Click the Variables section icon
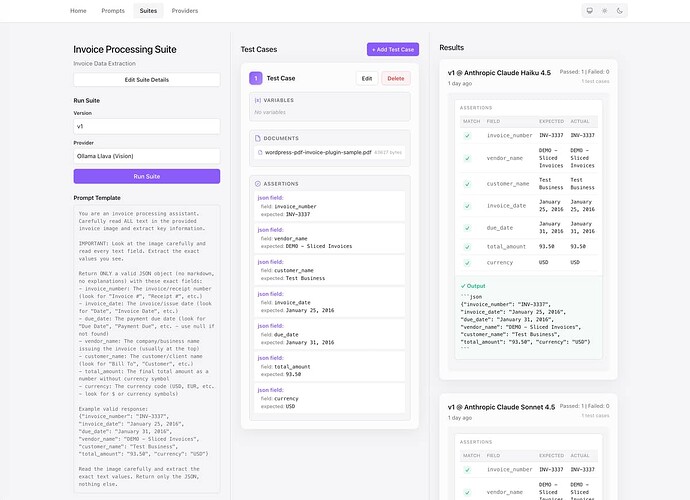The width and height of the screenshot is (690, 500). tap(258, 100)
